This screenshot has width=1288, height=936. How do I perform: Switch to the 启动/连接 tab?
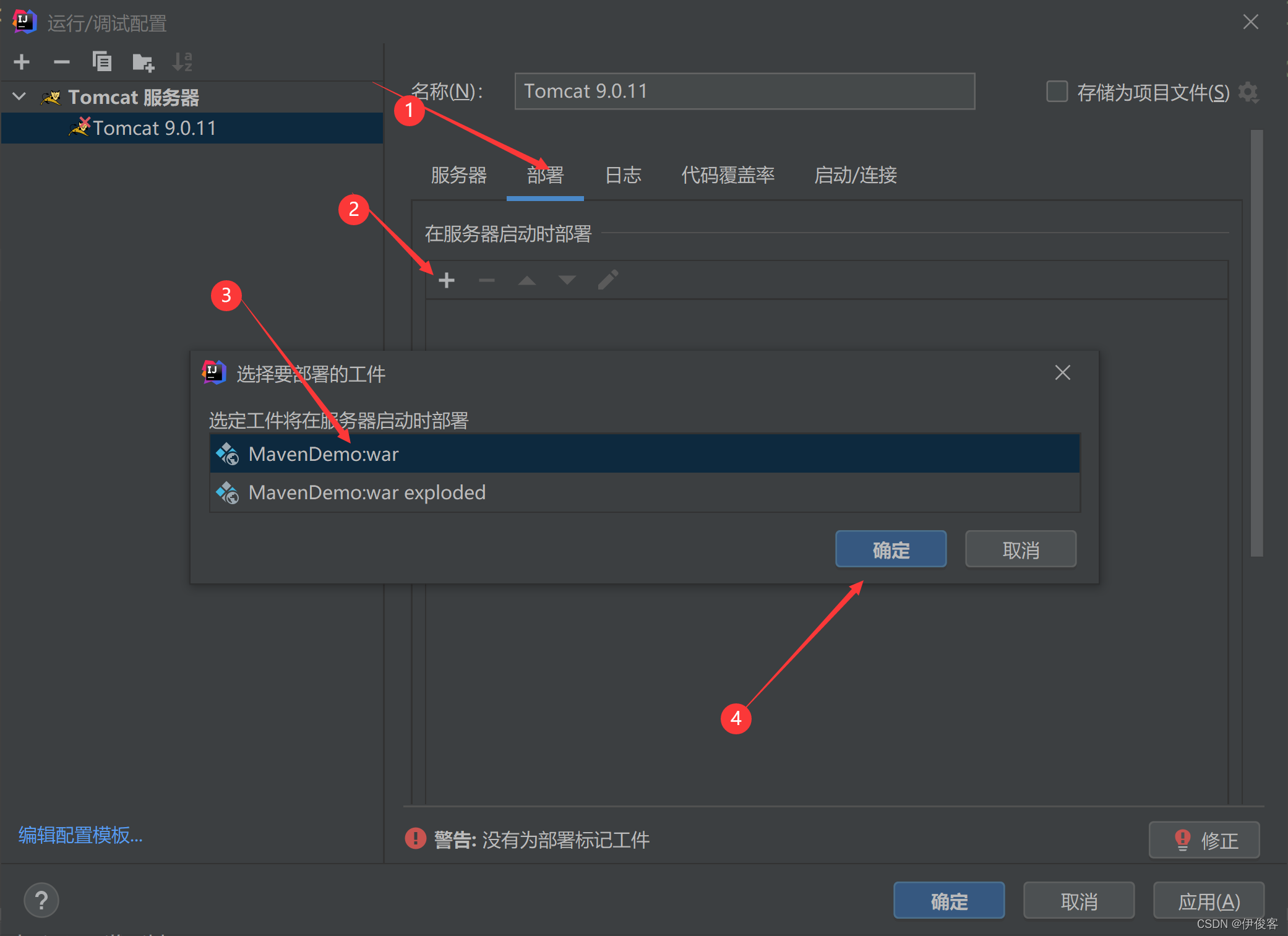[x=856, y=175]
